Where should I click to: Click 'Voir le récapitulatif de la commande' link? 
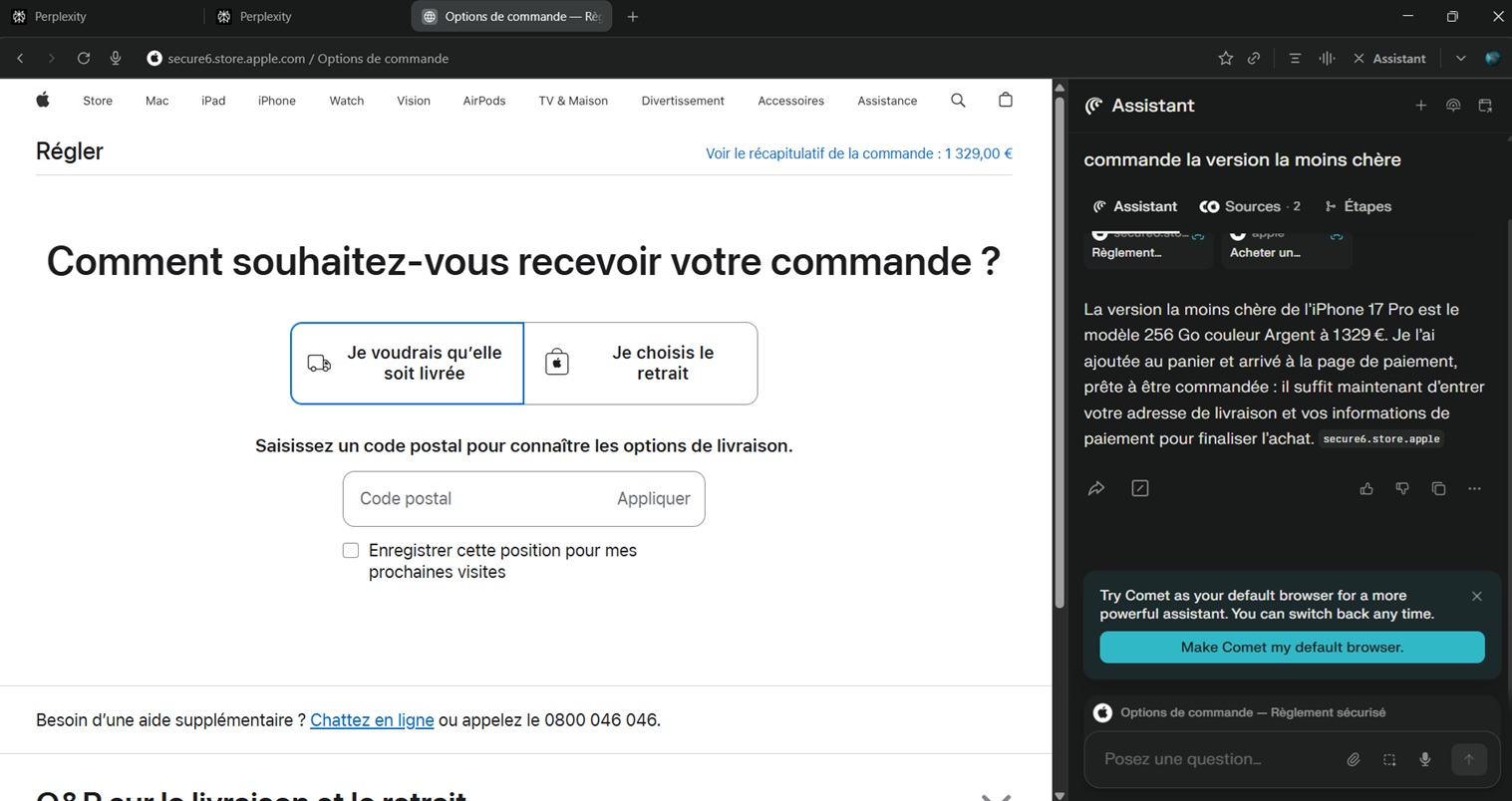tap(859, 153)
